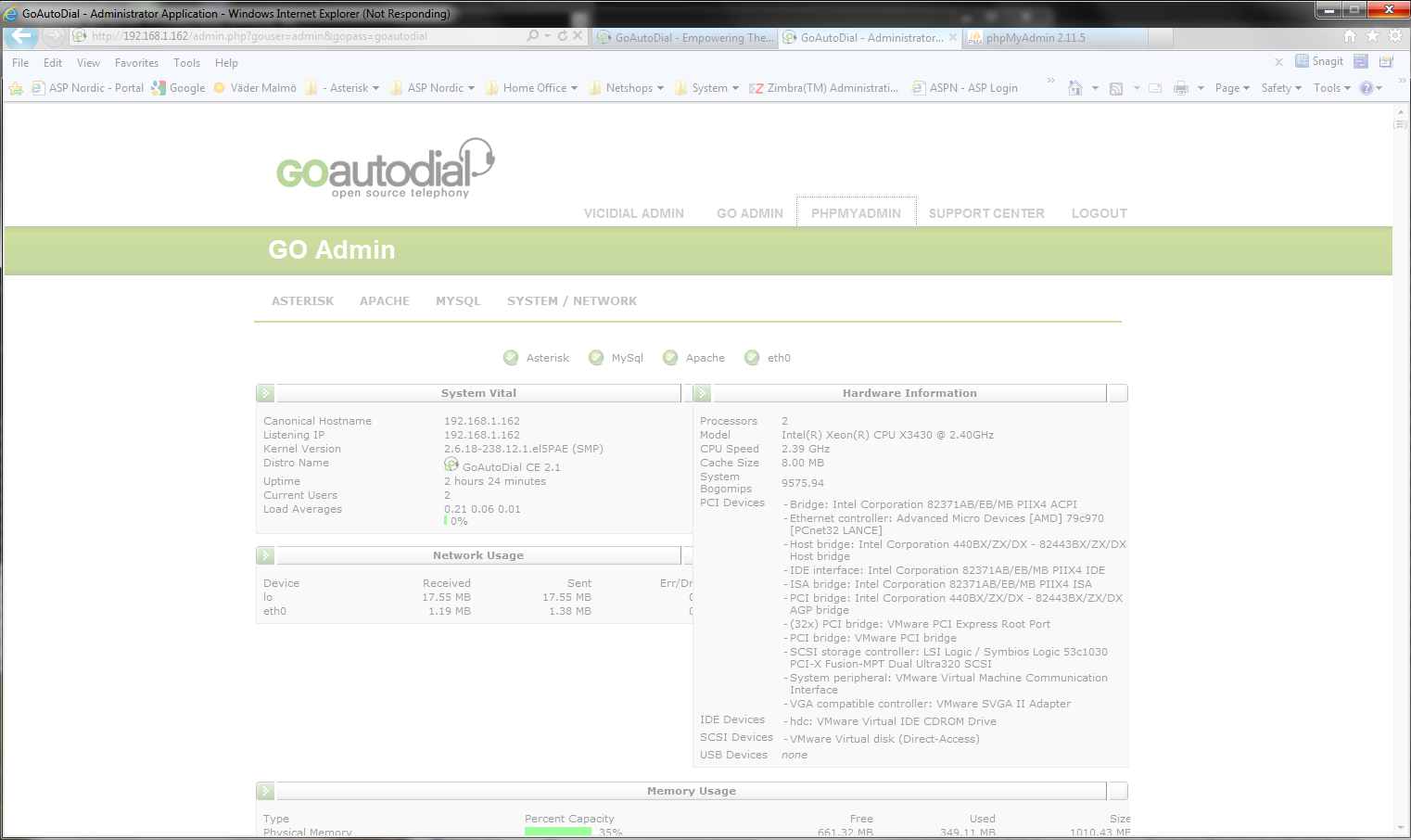Open the IE settings gear icon
Viewport: 1411px width, 840px height.
(x=1395, y=36)
